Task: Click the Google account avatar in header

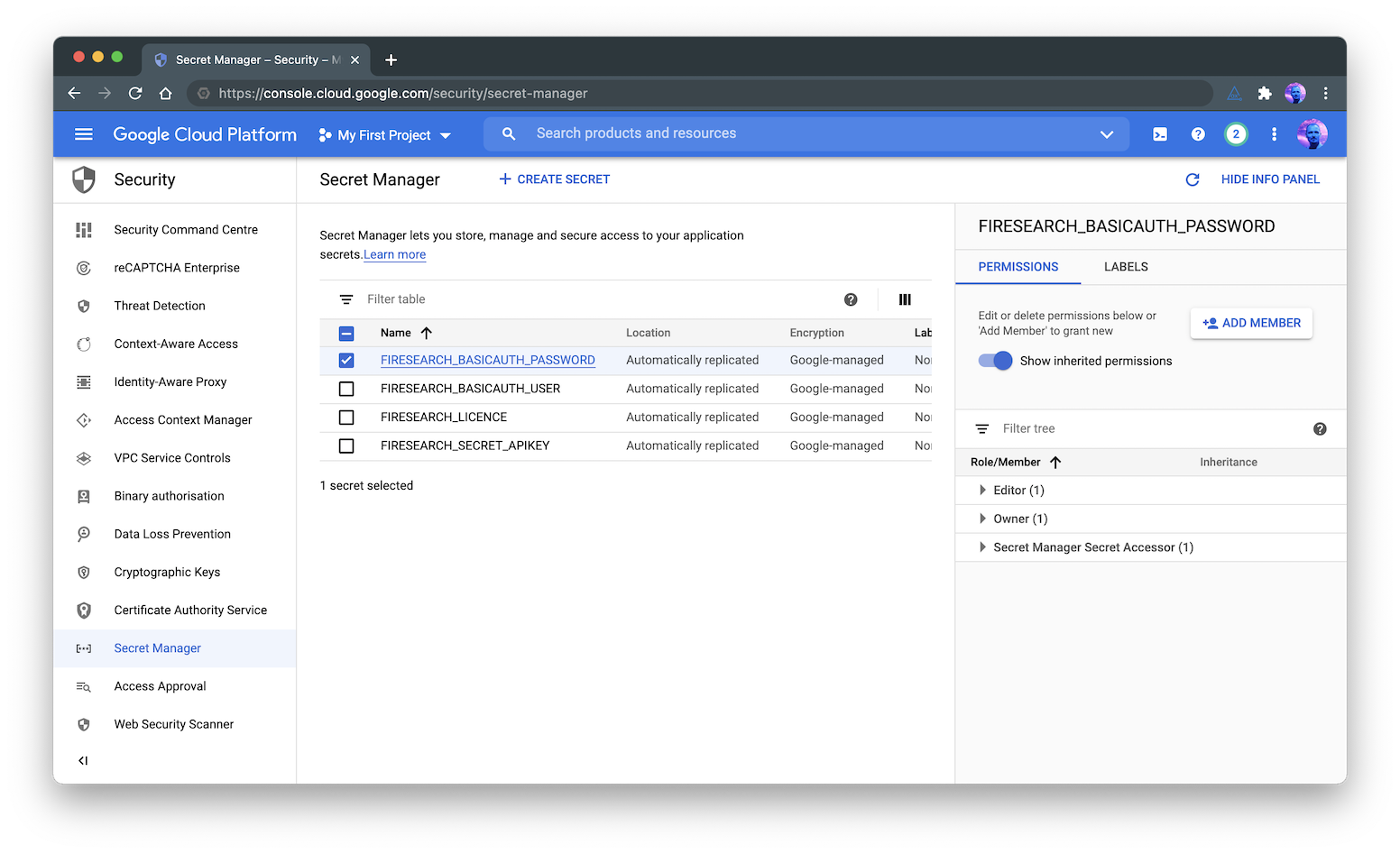Action: (x=1312, y=134)
